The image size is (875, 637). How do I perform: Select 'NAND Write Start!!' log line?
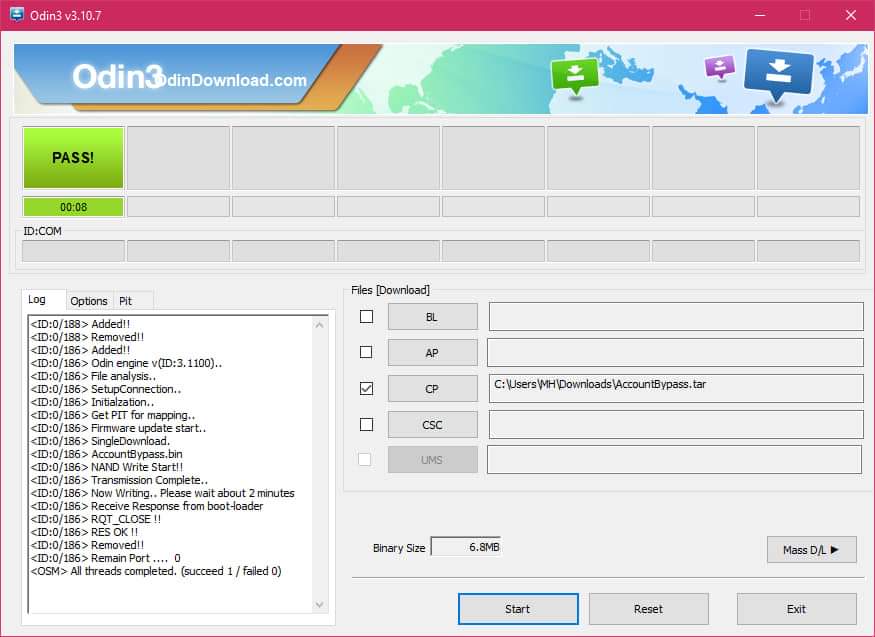coord(107,467)
